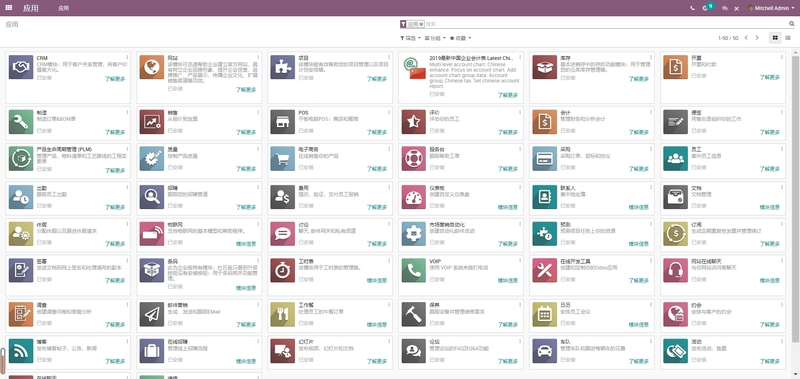800x379 pixels.
Task: Click the 工时表 stopwatch icon
Action: 283,270
